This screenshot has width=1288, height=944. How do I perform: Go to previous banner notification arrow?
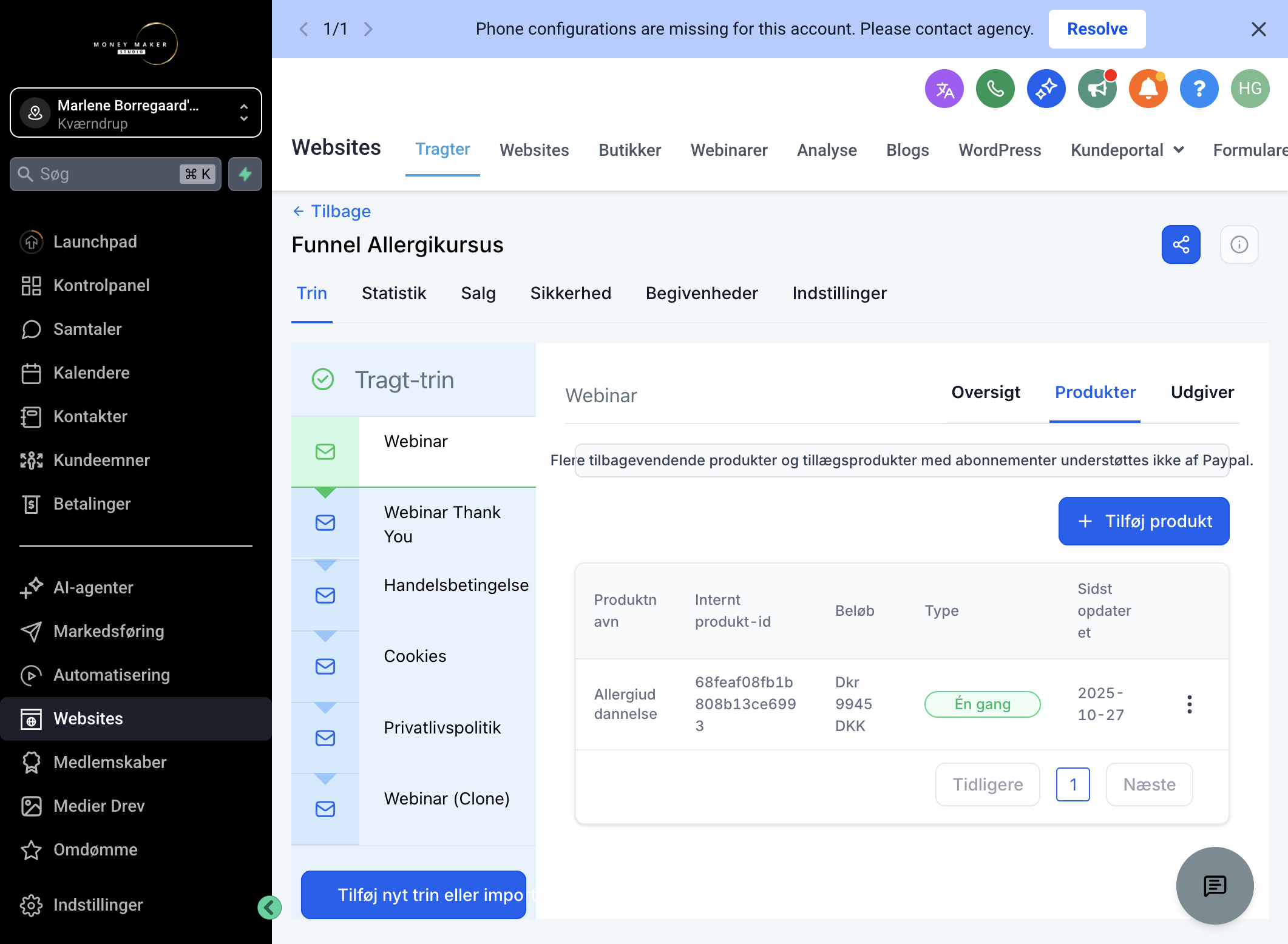tap(304, 29)
